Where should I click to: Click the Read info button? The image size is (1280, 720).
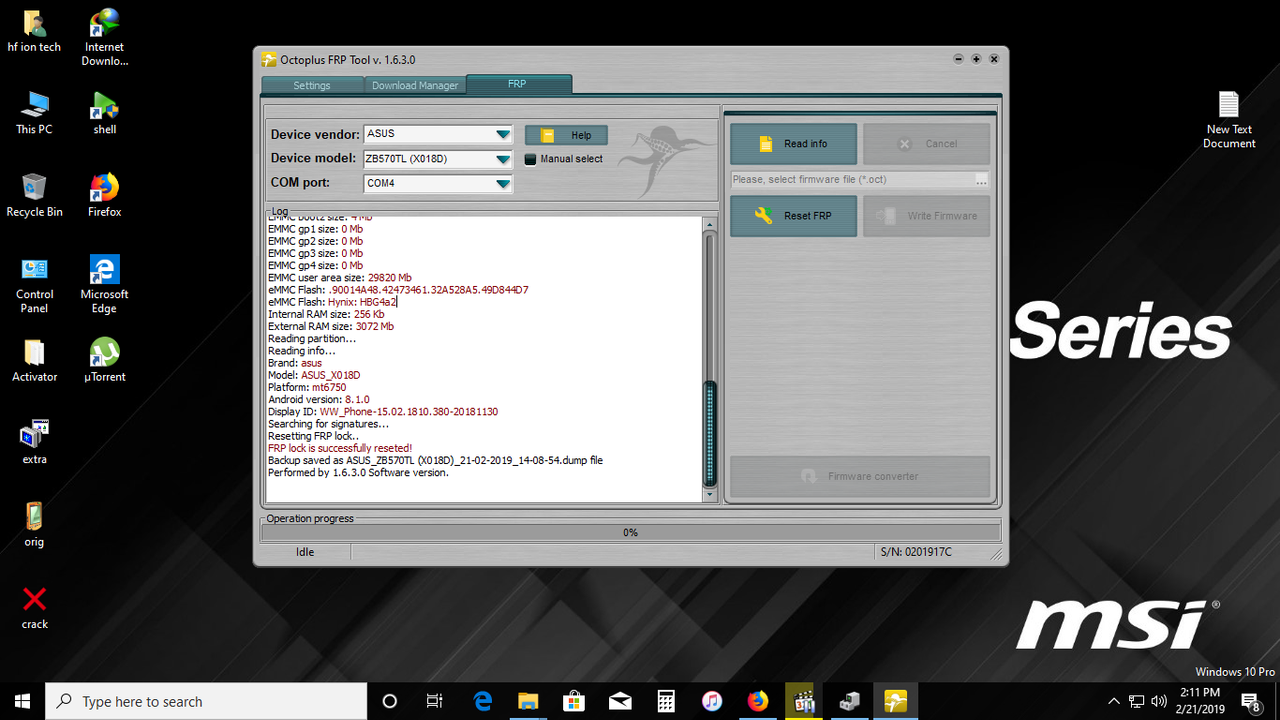793,144
